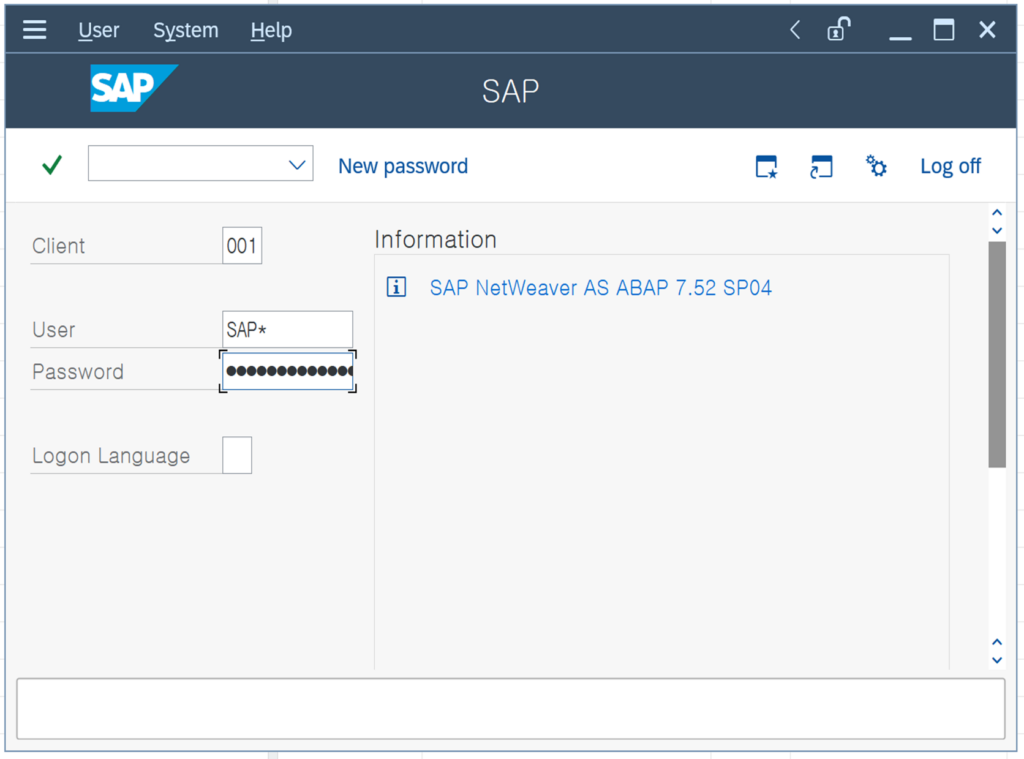Click the bottom scroll up arrow
Screen dimensions: 1024x759
tap(997, 641)
